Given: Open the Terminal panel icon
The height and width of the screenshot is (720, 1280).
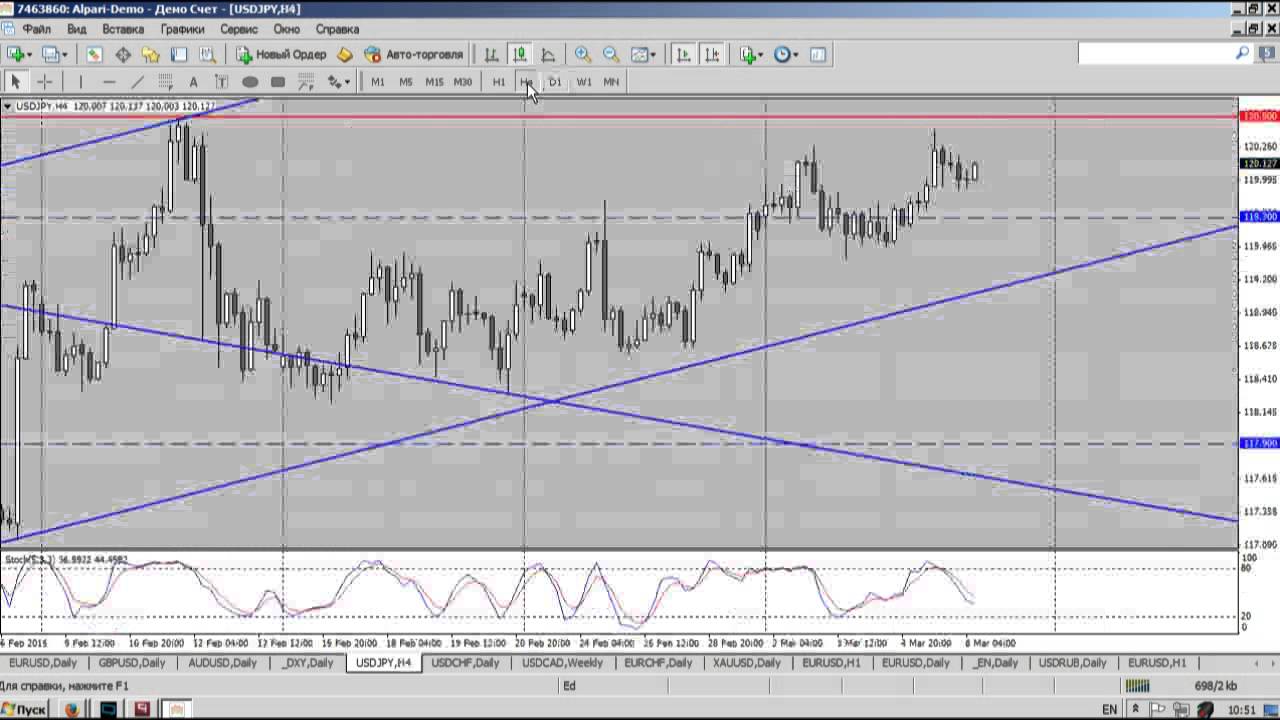Looking at the screenshot, I should point(179,55).
